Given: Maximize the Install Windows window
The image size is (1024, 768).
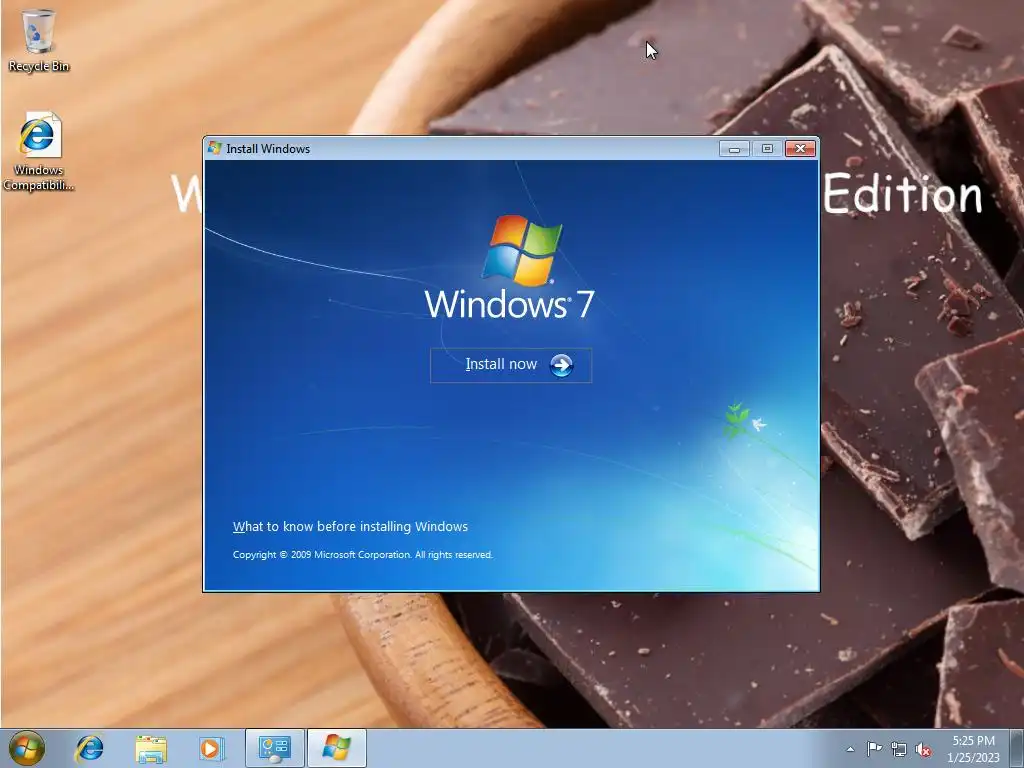Looking at the screenshot, I should [x=767, y=149].
